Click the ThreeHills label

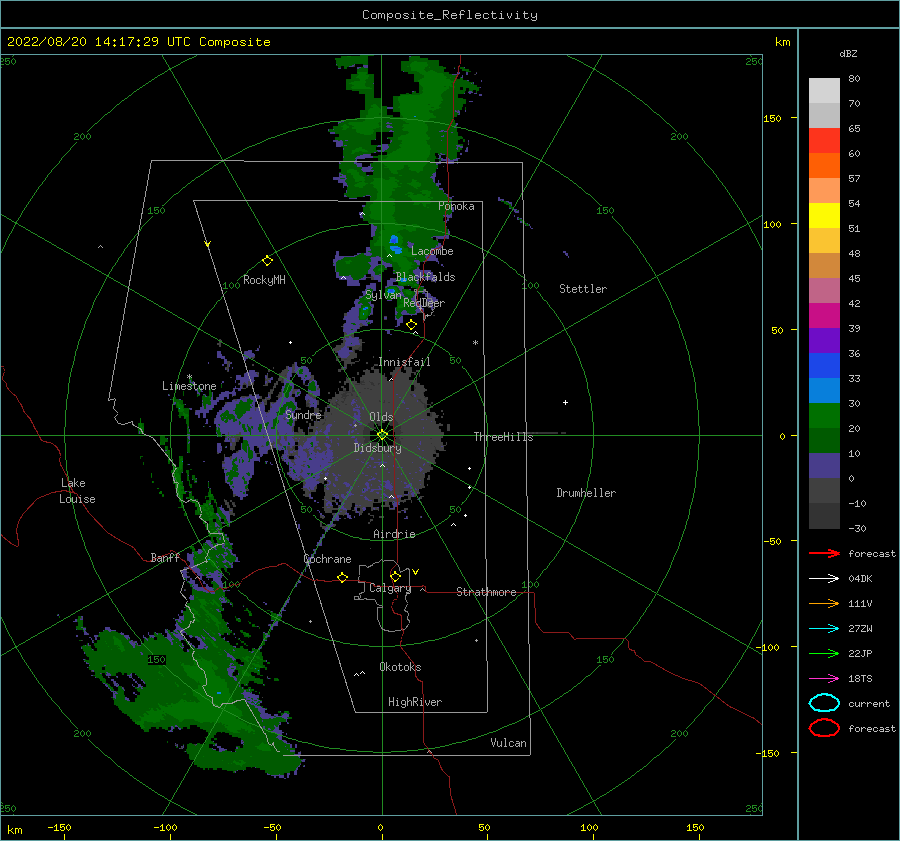(503, 437)
